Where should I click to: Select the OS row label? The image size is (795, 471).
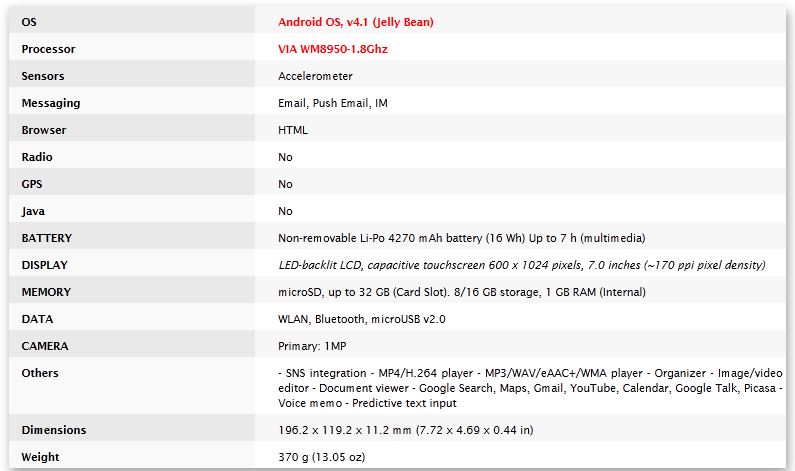click(x=29, y=22)
